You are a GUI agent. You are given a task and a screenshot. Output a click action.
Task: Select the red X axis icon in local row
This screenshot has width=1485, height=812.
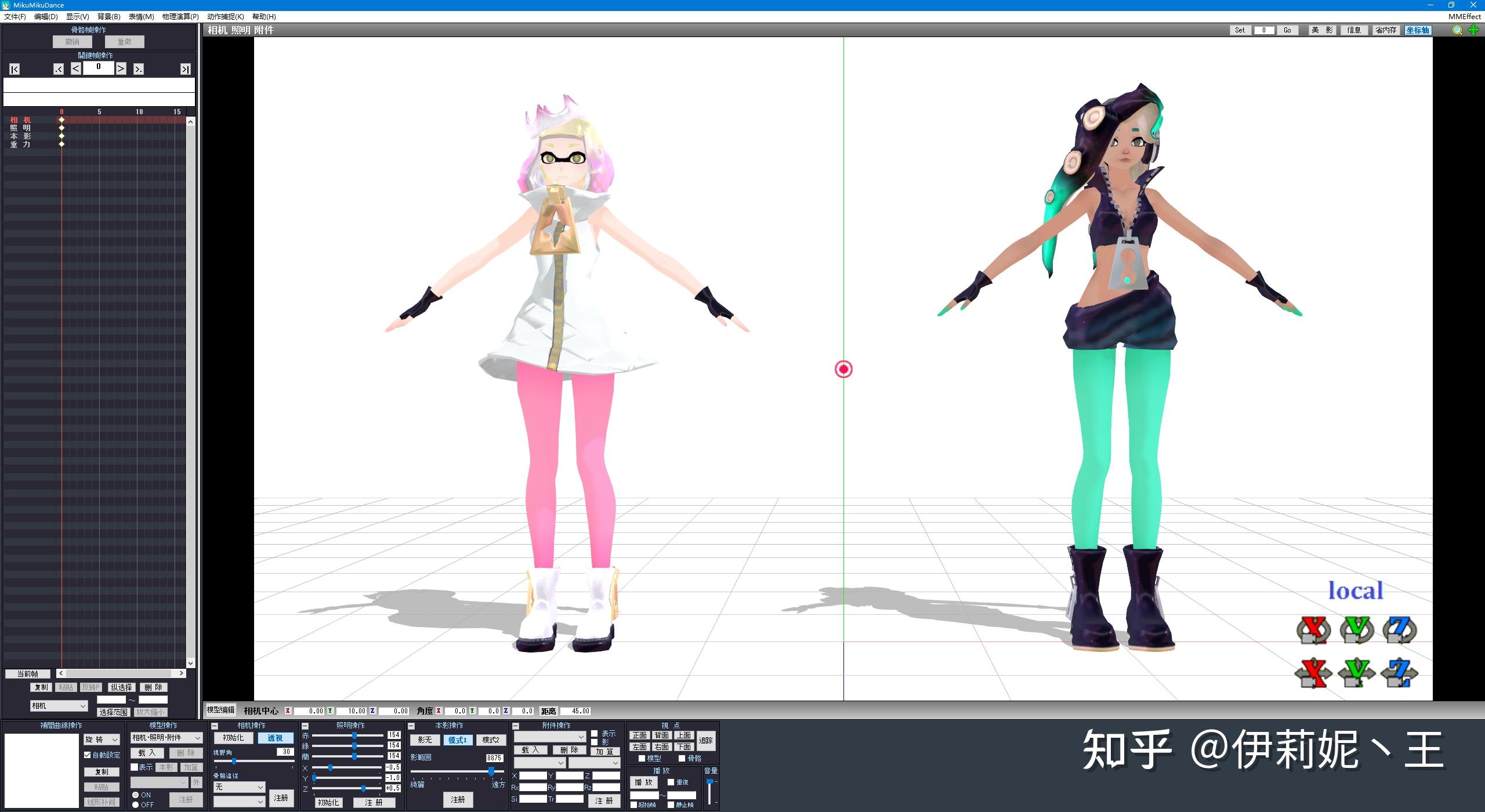(1313, 672)
